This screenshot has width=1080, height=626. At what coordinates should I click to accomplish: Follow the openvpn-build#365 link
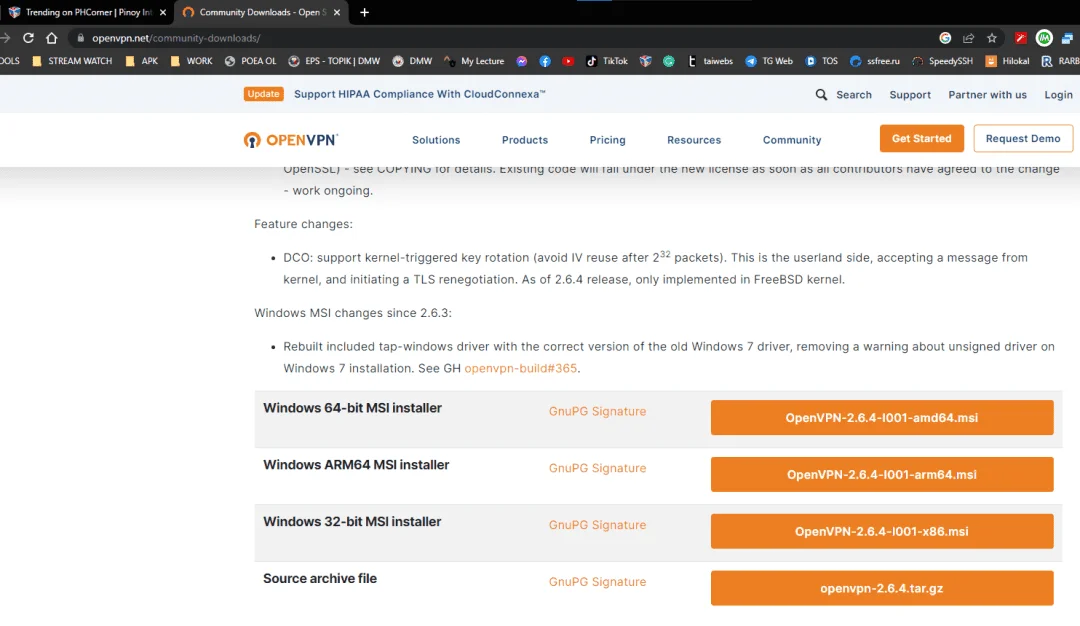click(x=521, y=368)
